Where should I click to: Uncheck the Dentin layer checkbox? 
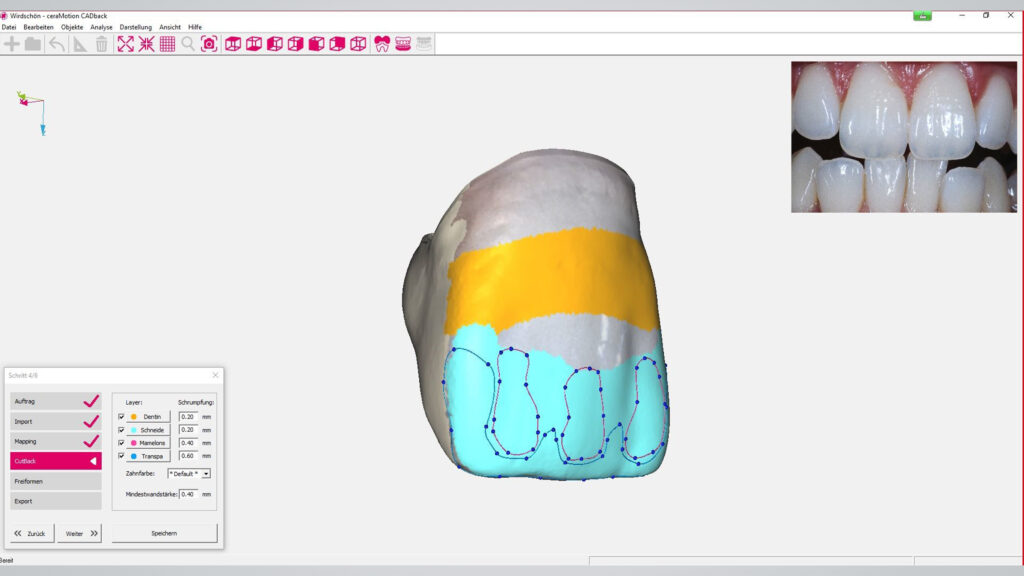[122, 416]
